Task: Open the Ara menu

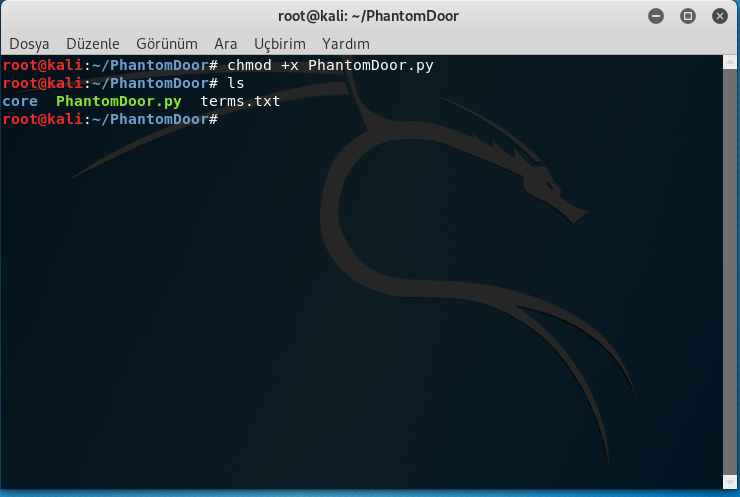Action: (x=226, y=44)
